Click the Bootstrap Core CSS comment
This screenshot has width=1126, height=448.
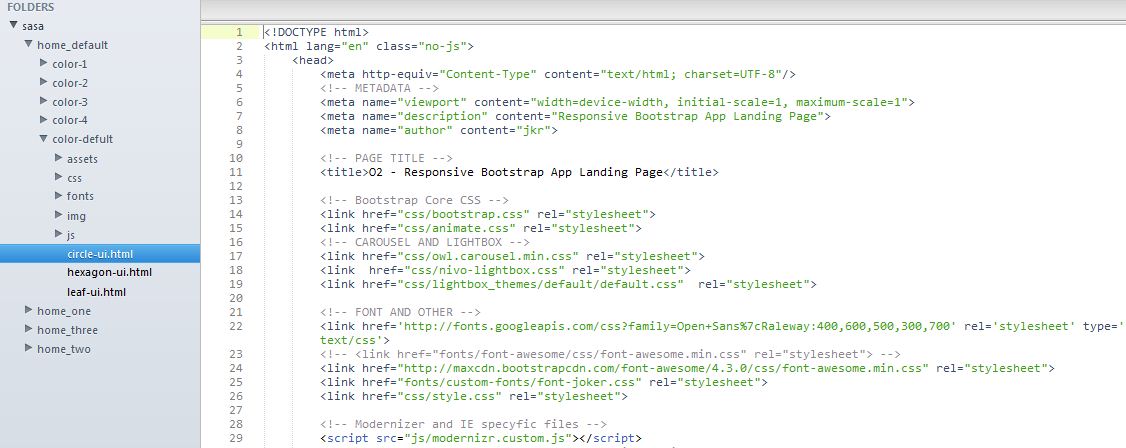[x=414, y=200]
